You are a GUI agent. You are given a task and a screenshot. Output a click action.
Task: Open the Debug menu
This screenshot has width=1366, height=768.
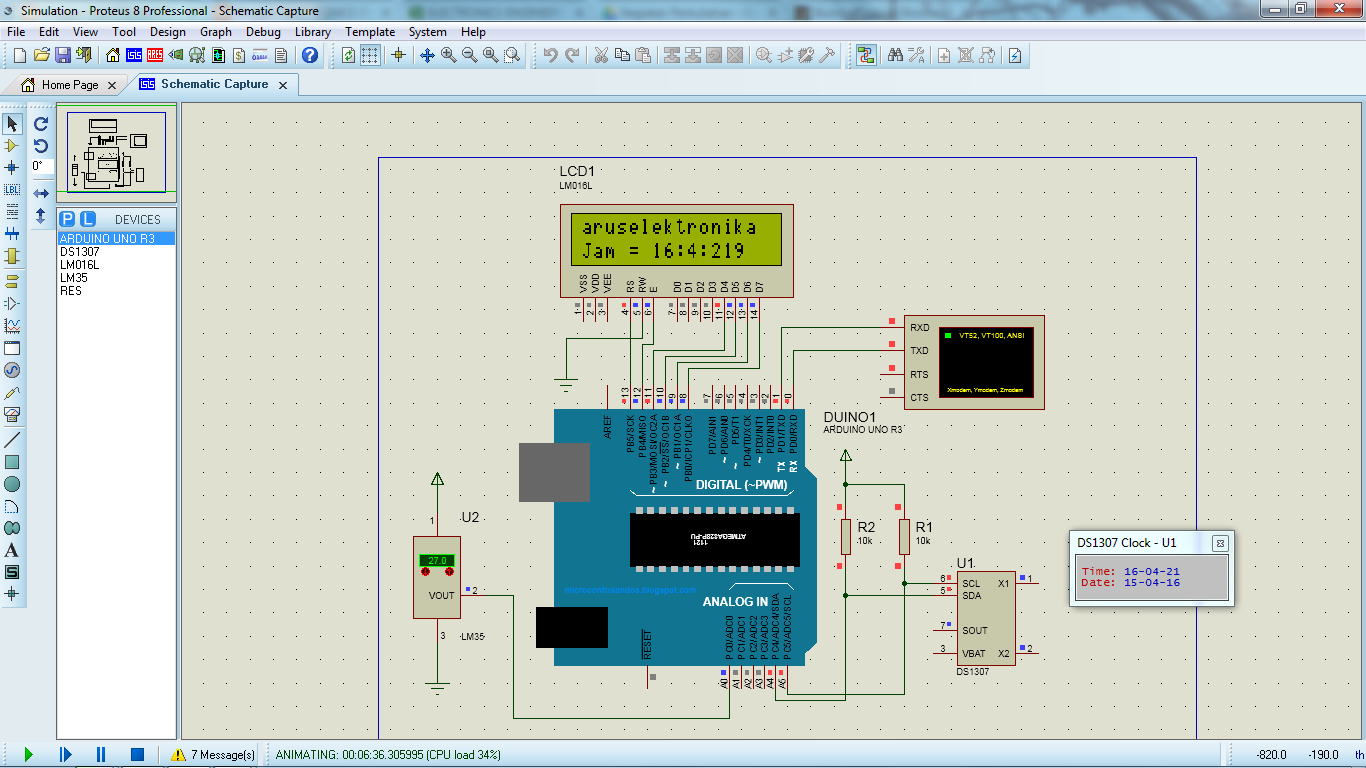(263, 31)
